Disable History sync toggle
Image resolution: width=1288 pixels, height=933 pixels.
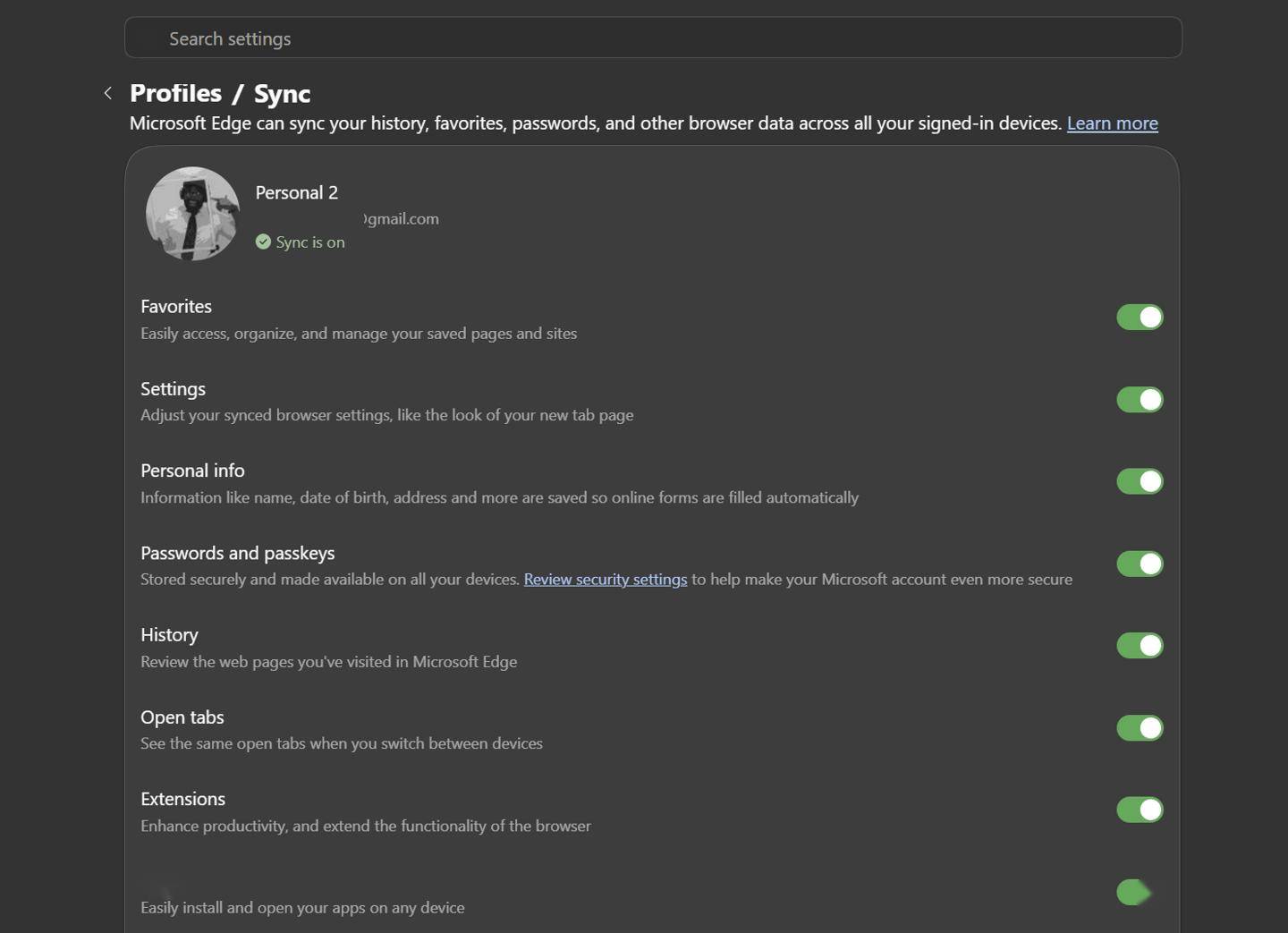1140,645
